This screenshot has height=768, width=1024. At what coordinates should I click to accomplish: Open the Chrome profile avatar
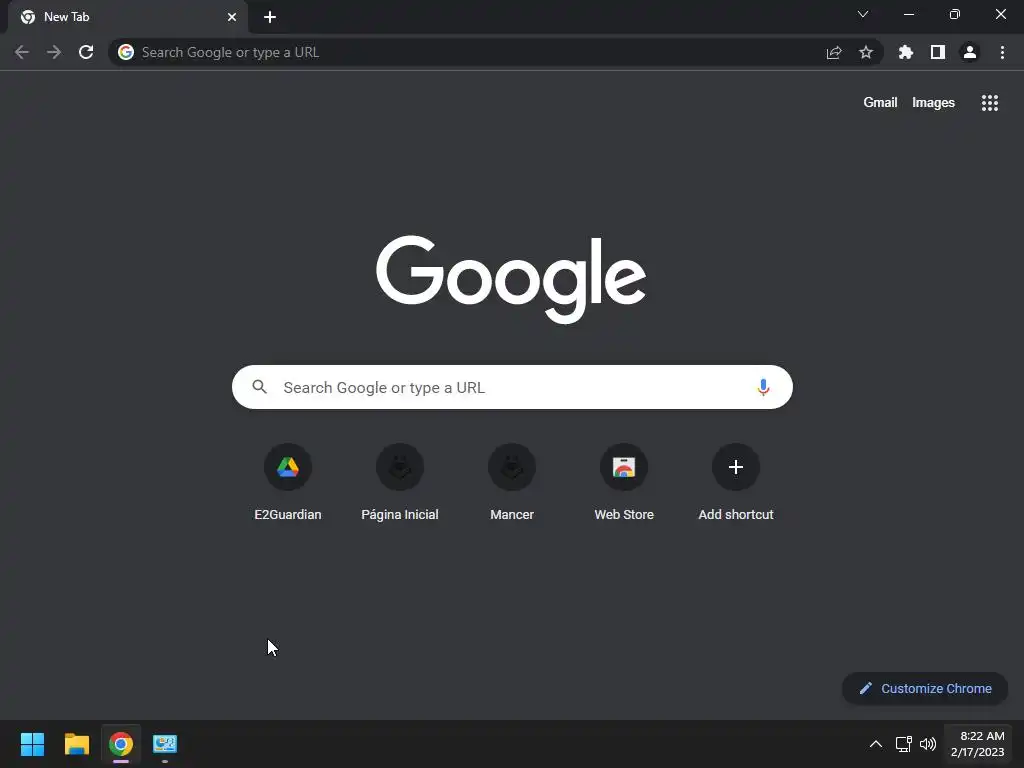pyautogui.click(x=970, y=52)
